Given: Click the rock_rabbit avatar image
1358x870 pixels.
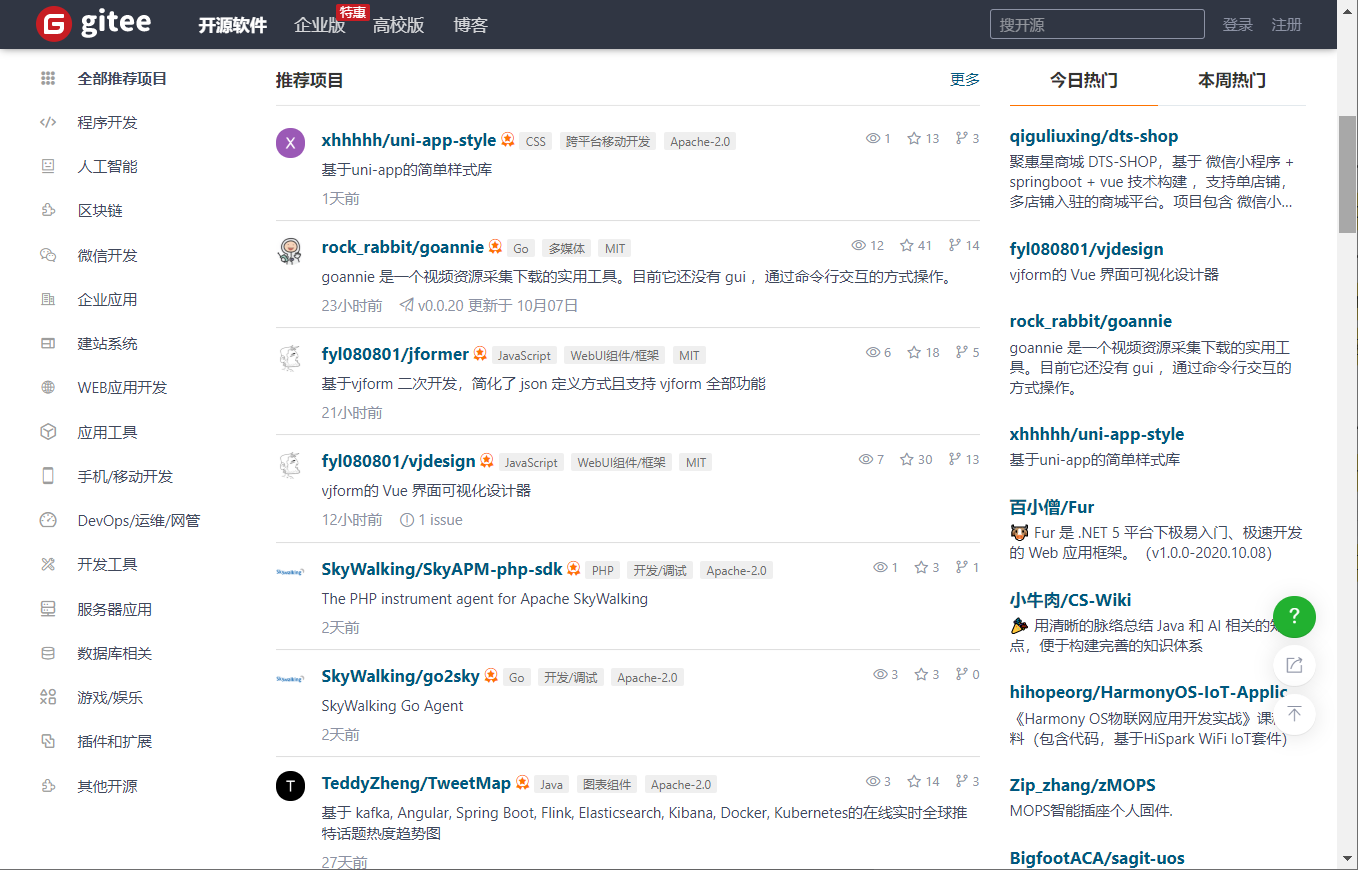Looking at the screenshot, I should pos(290,251).
